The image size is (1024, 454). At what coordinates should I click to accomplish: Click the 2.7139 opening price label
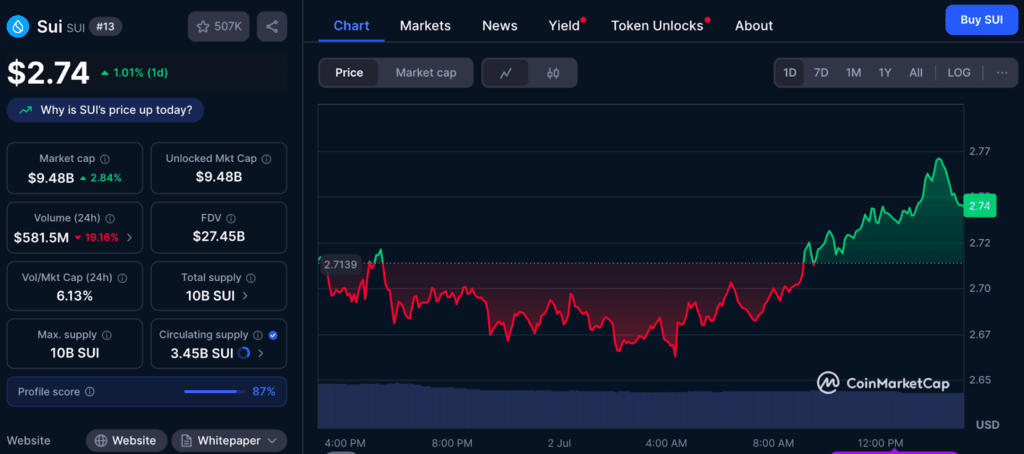[342, 264]
